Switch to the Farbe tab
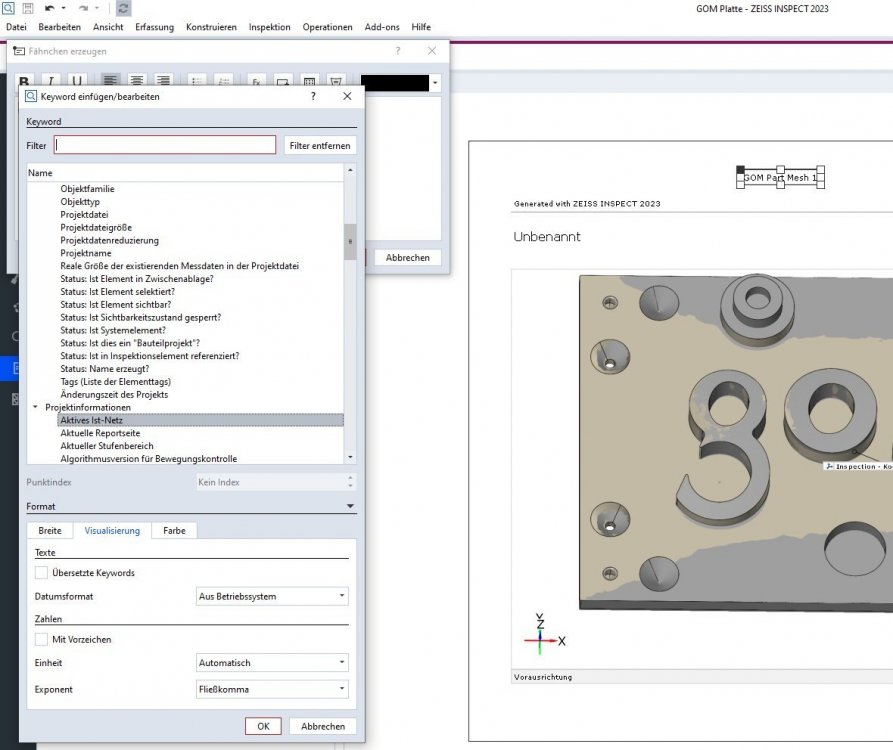 click(174, 531)
